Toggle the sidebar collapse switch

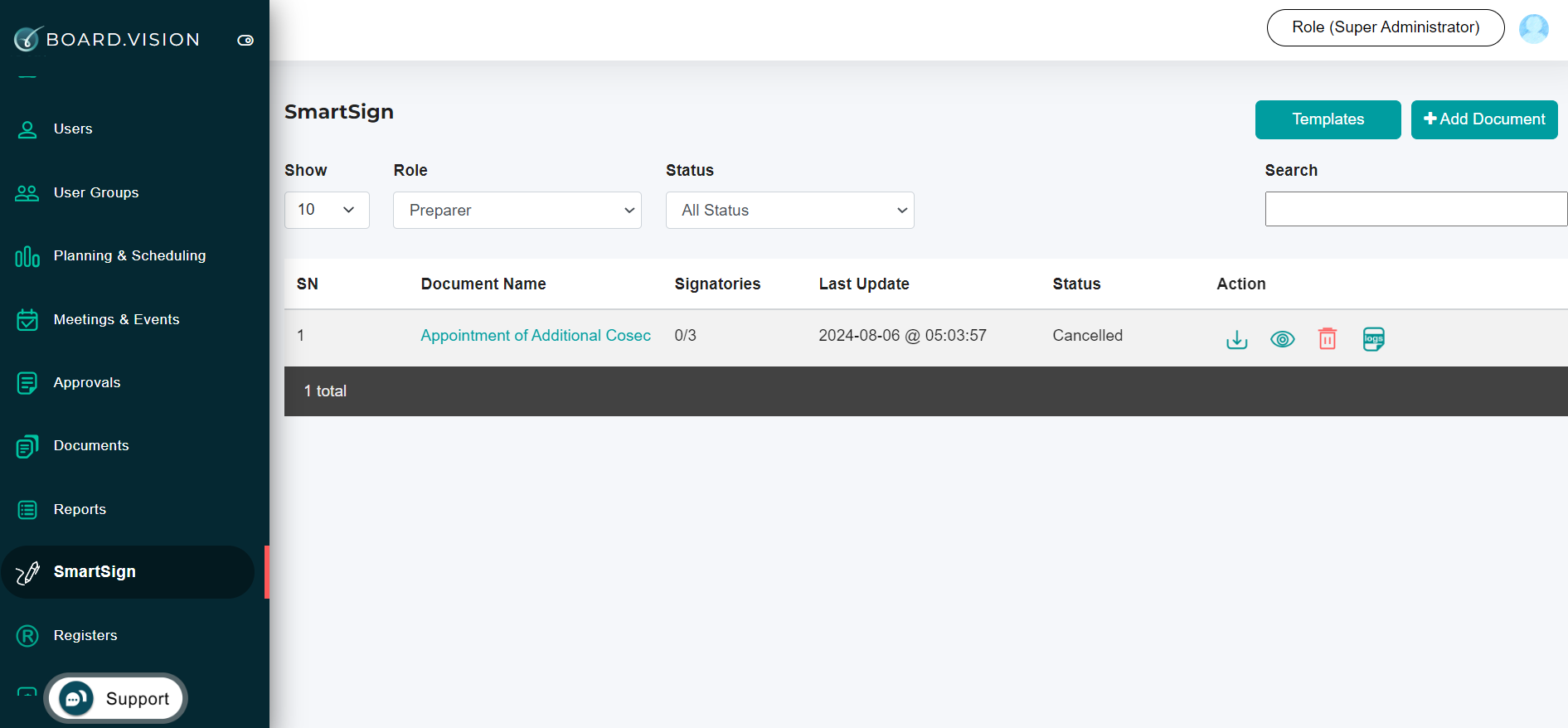245,40
